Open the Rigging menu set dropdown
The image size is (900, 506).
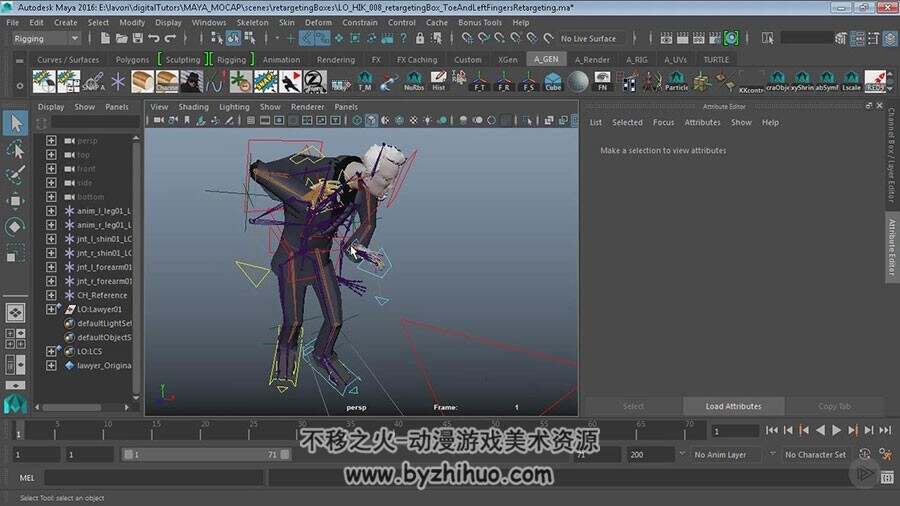point(46,38)
